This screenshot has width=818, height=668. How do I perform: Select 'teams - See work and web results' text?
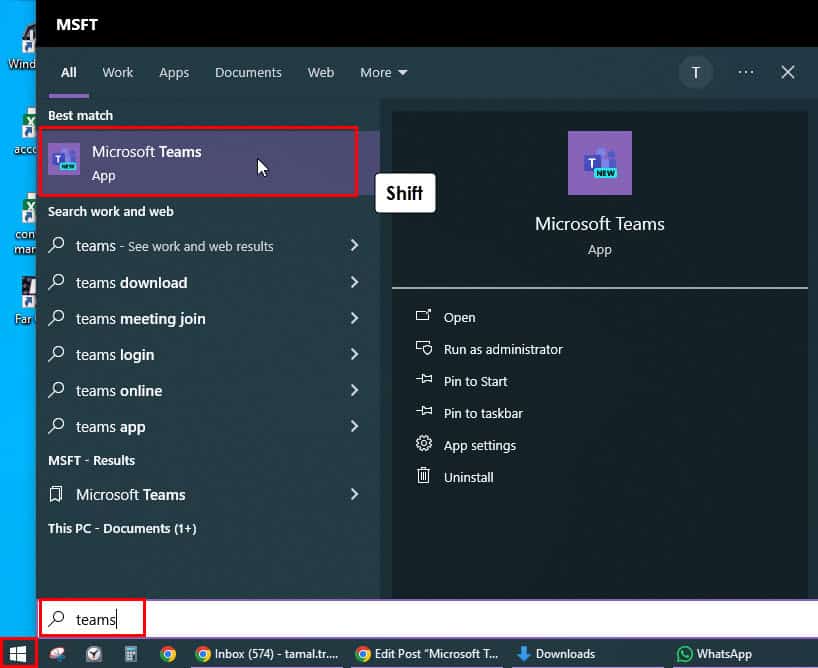[174, 246]
